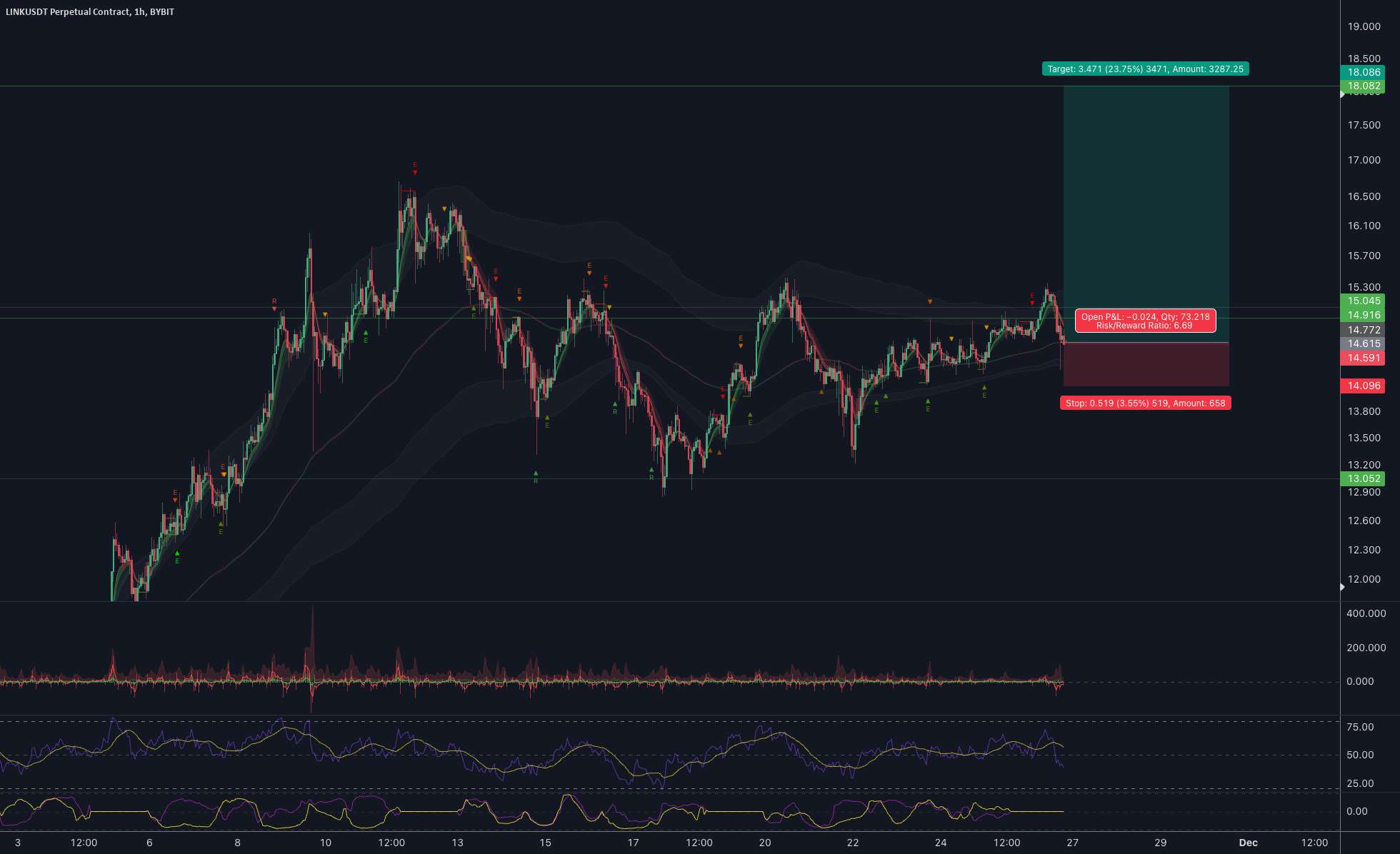
Task: Select the green Target label of the long position
Action: tap(1145, 69)
